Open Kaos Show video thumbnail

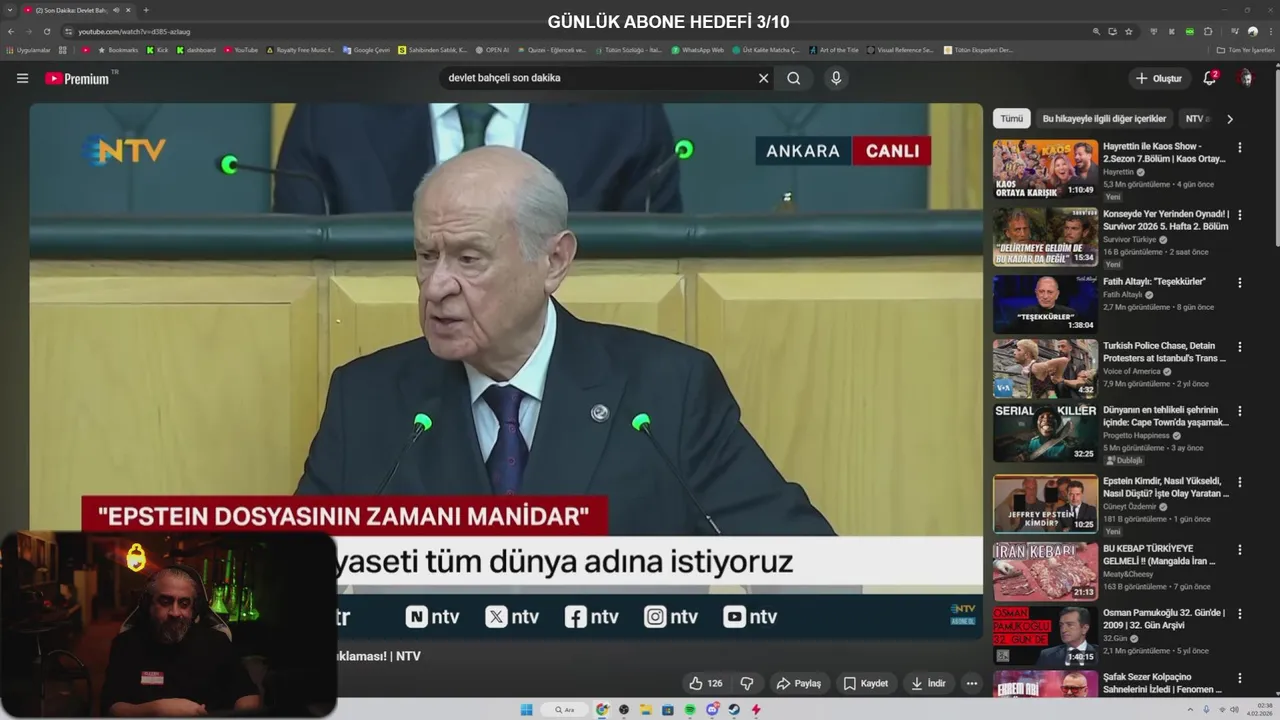click(x=1045, y=168)
